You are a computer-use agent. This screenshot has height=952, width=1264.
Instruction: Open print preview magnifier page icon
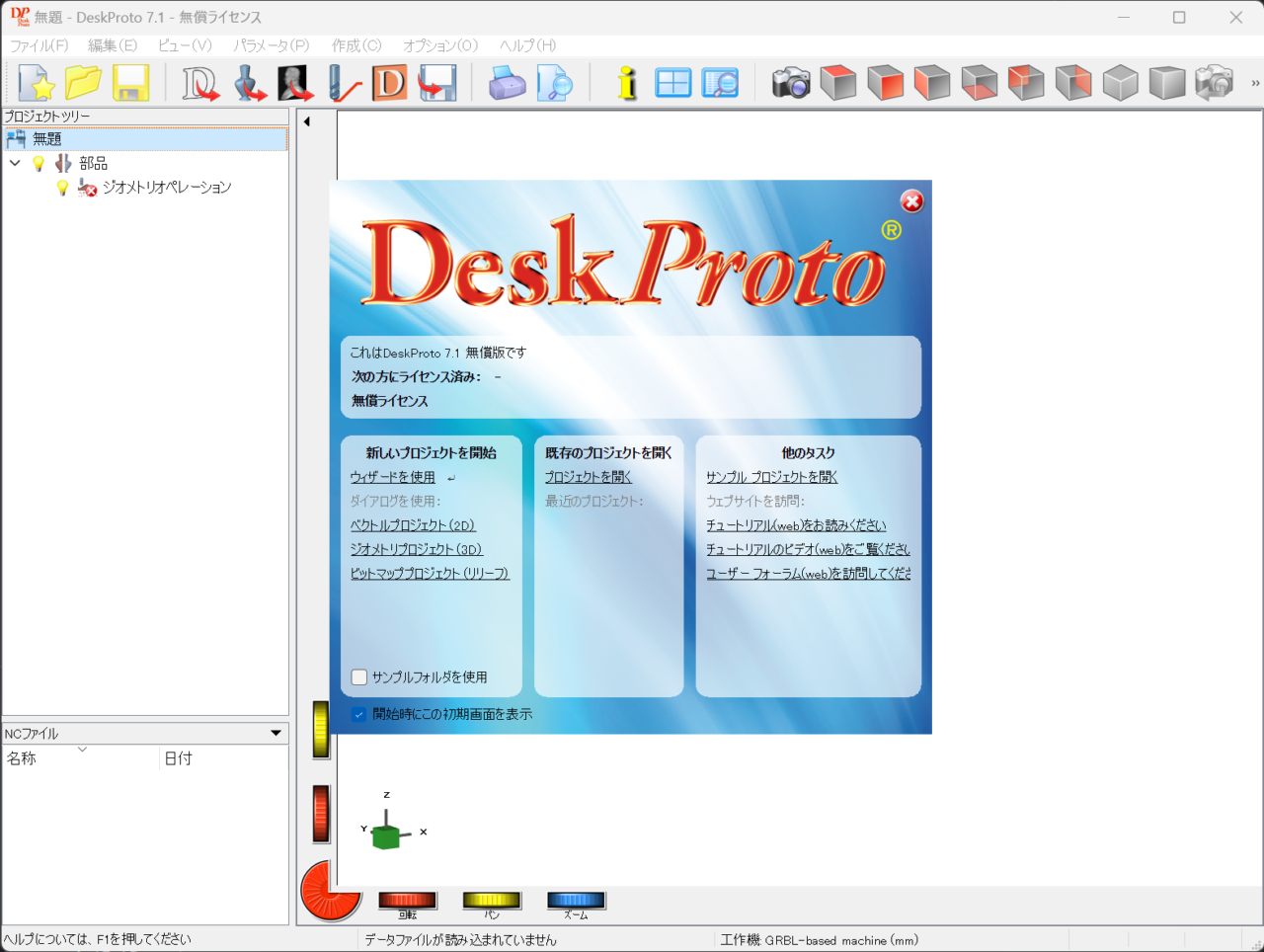[555, 83]
